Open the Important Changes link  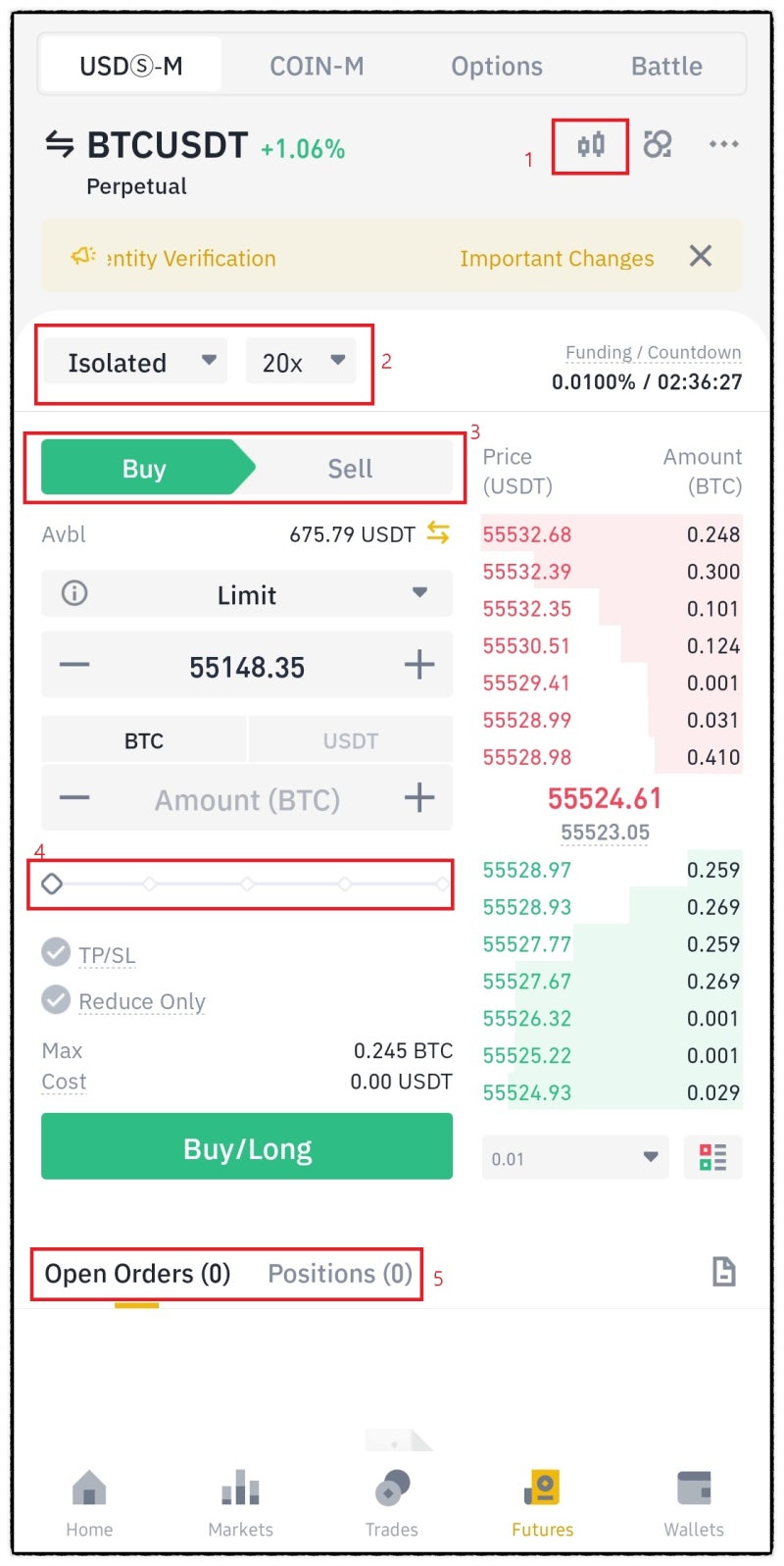(557, 258)
